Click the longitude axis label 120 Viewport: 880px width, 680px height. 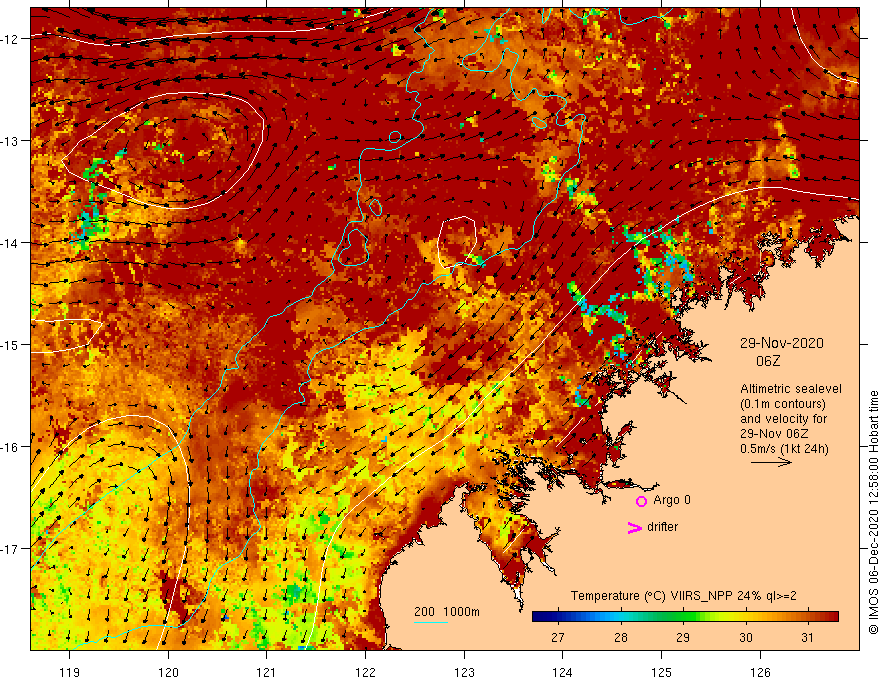click(x=168, y=672)
